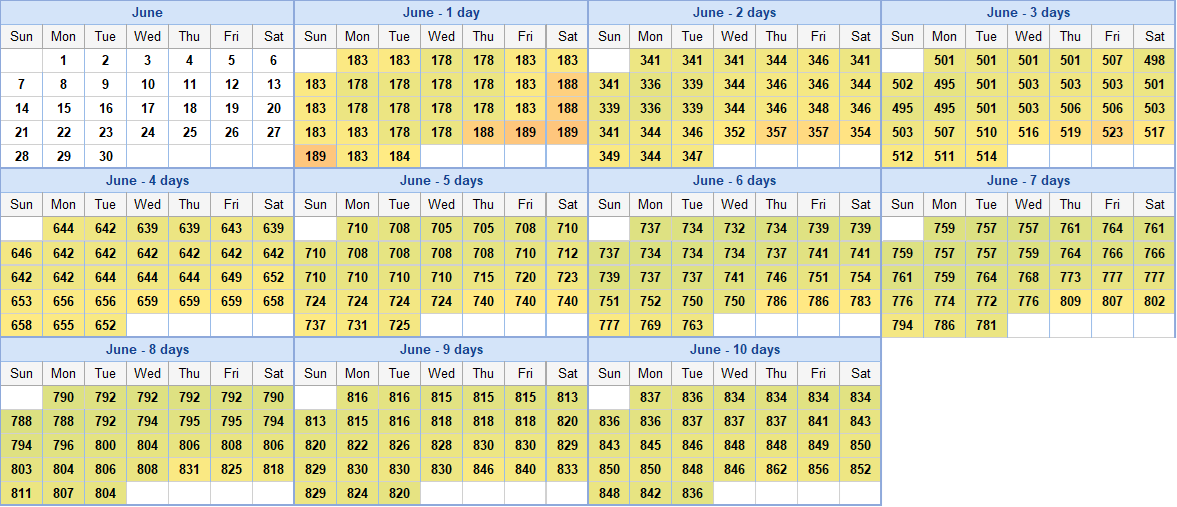Click Wed column header in June - 6 days
This screenshot has width=1177, height=507.
click(734, 205)
